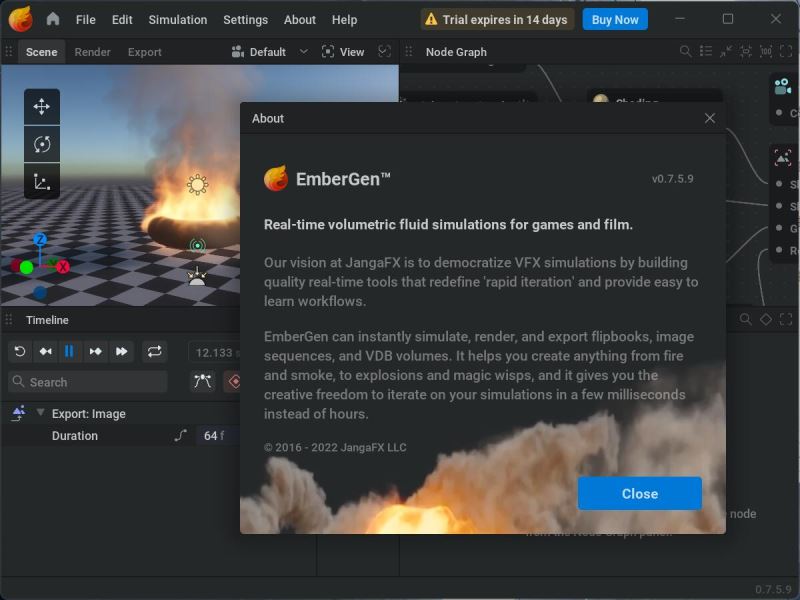Fast forward the timeline

tap(121, 352)
